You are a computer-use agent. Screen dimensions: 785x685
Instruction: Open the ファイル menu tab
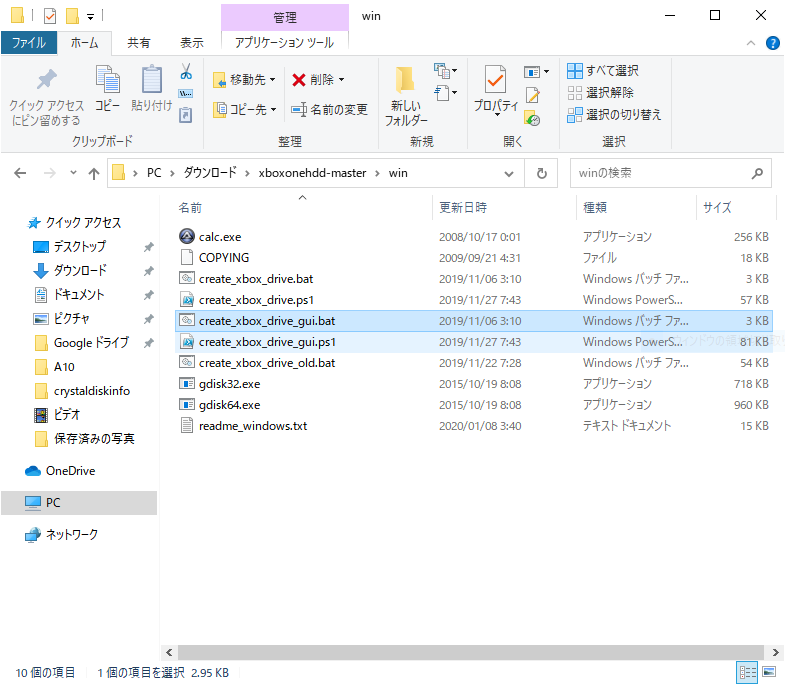coord(29,43)
